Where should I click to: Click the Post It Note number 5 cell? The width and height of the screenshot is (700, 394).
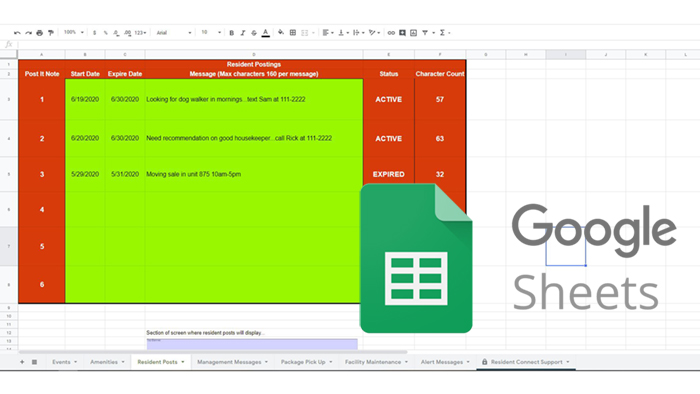pos(42,246)
